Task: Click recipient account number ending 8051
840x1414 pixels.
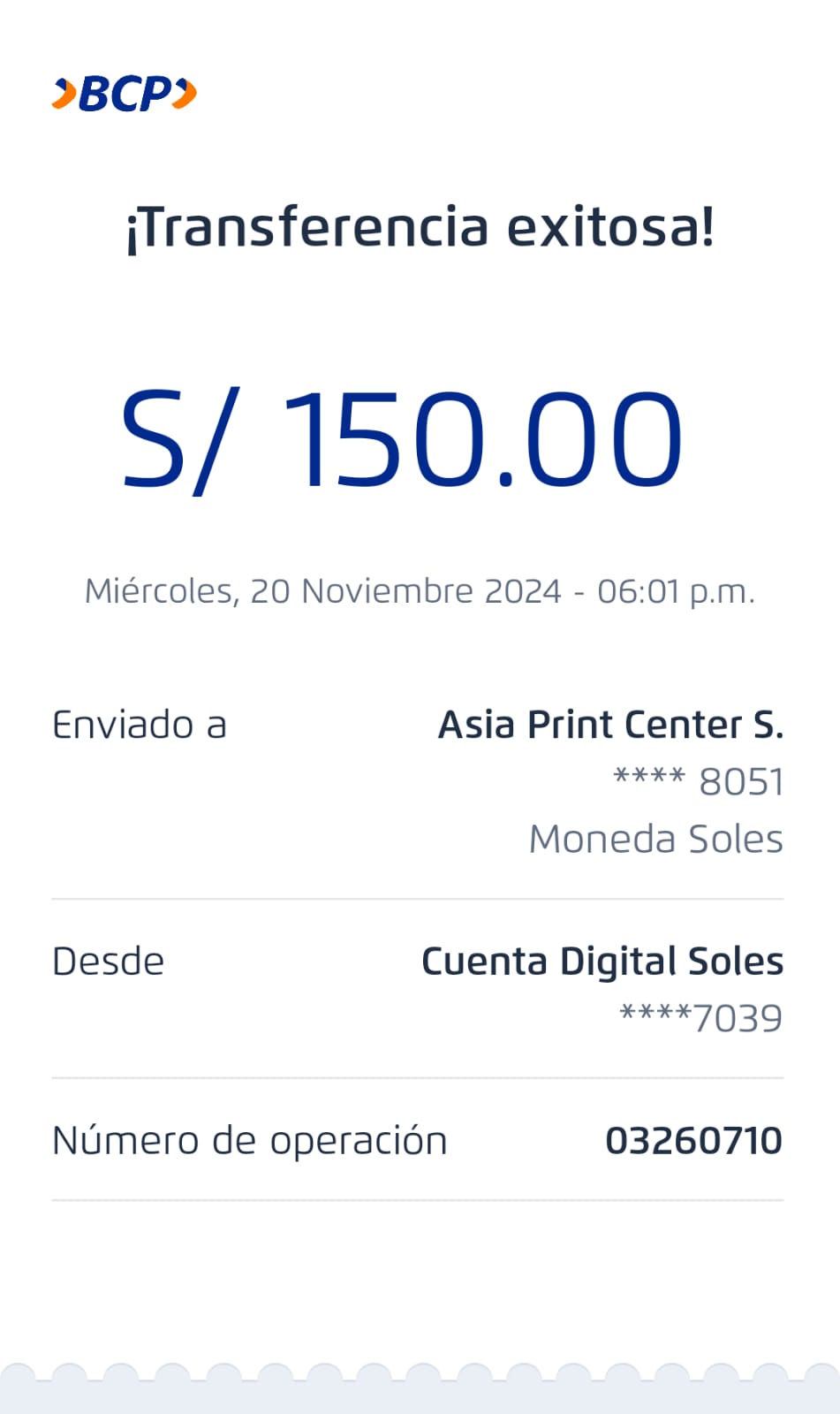Action: 699,782
